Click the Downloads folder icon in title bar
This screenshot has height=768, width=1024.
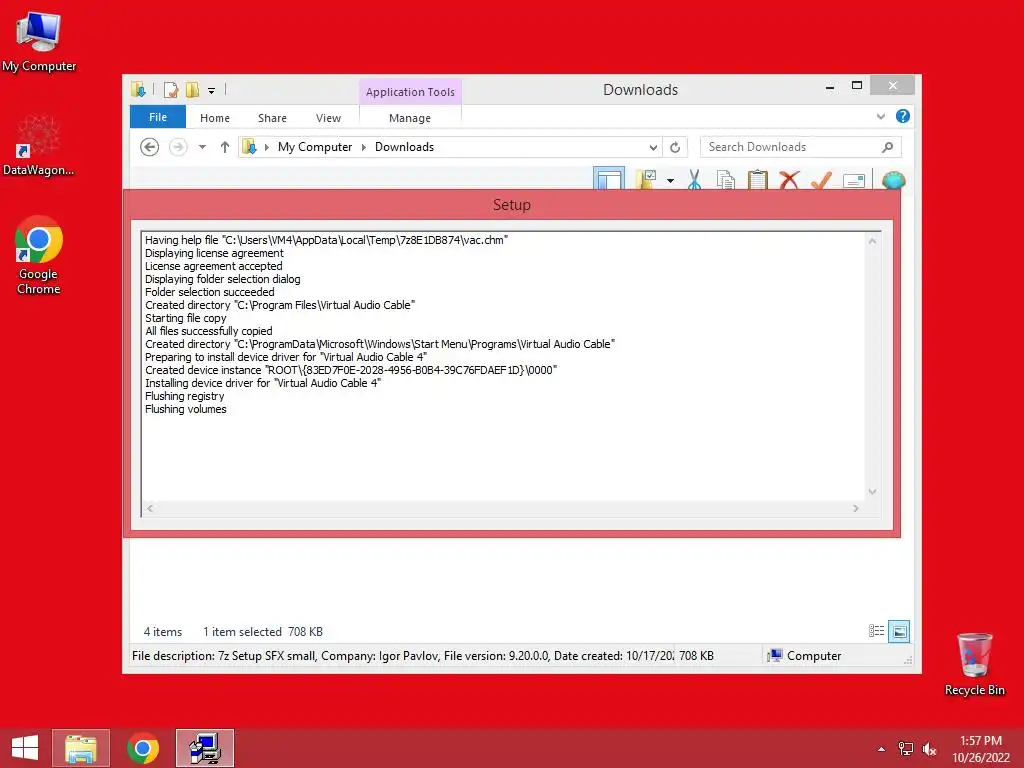138,89
